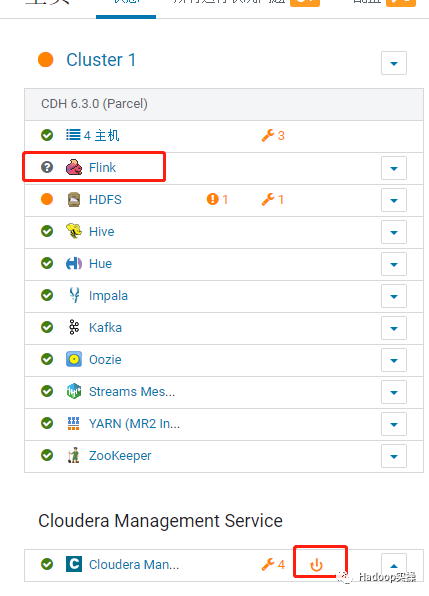The height and width of the screenshot is (596, 429).
Task: Click the Kafka service icon
Action: (74, 327)
